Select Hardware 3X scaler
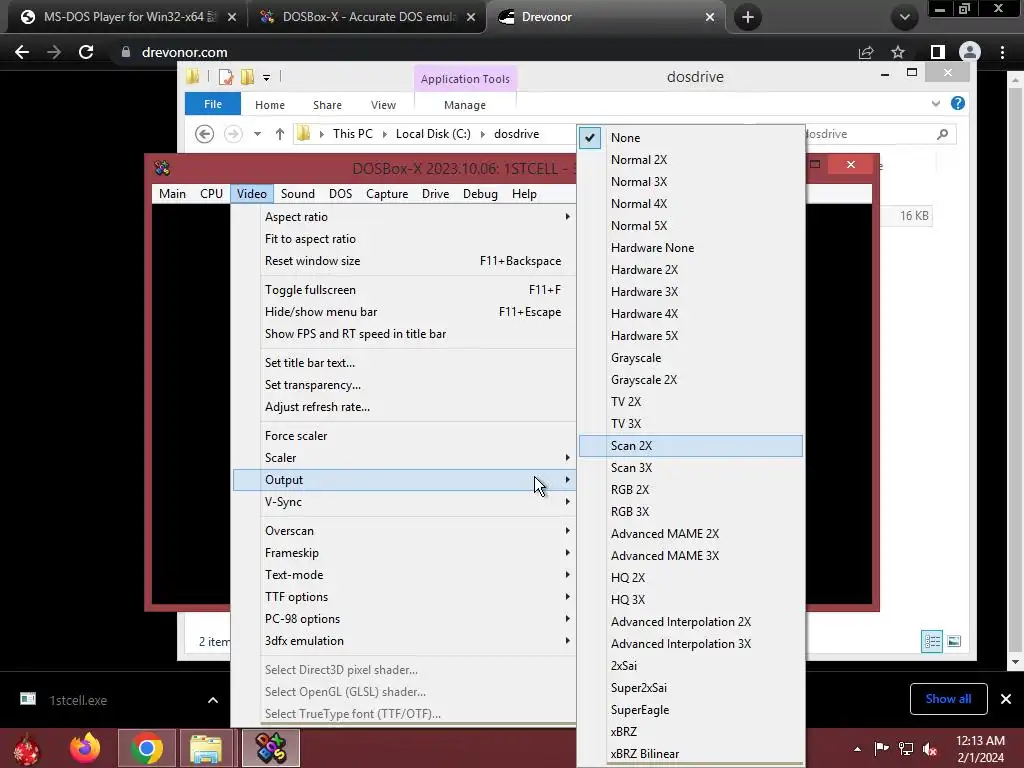 (x=691, y=292)
